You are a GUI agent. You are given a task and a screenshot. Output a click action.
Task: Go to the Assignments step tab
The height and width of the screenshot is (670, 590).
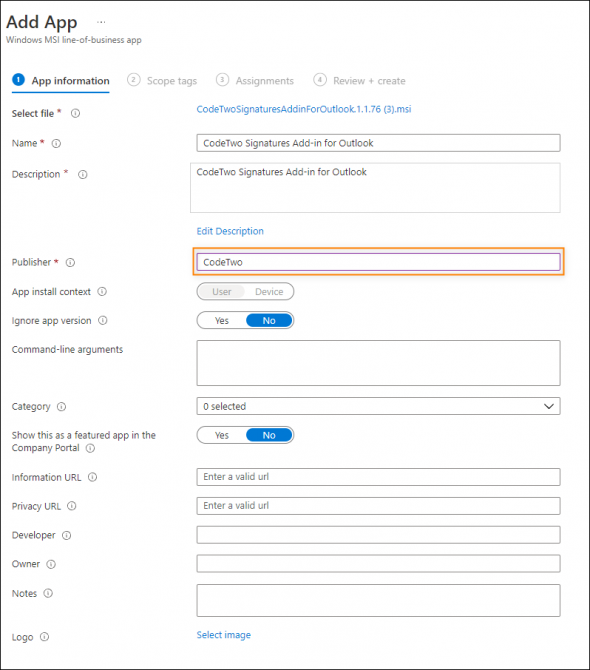coord(255,81)
